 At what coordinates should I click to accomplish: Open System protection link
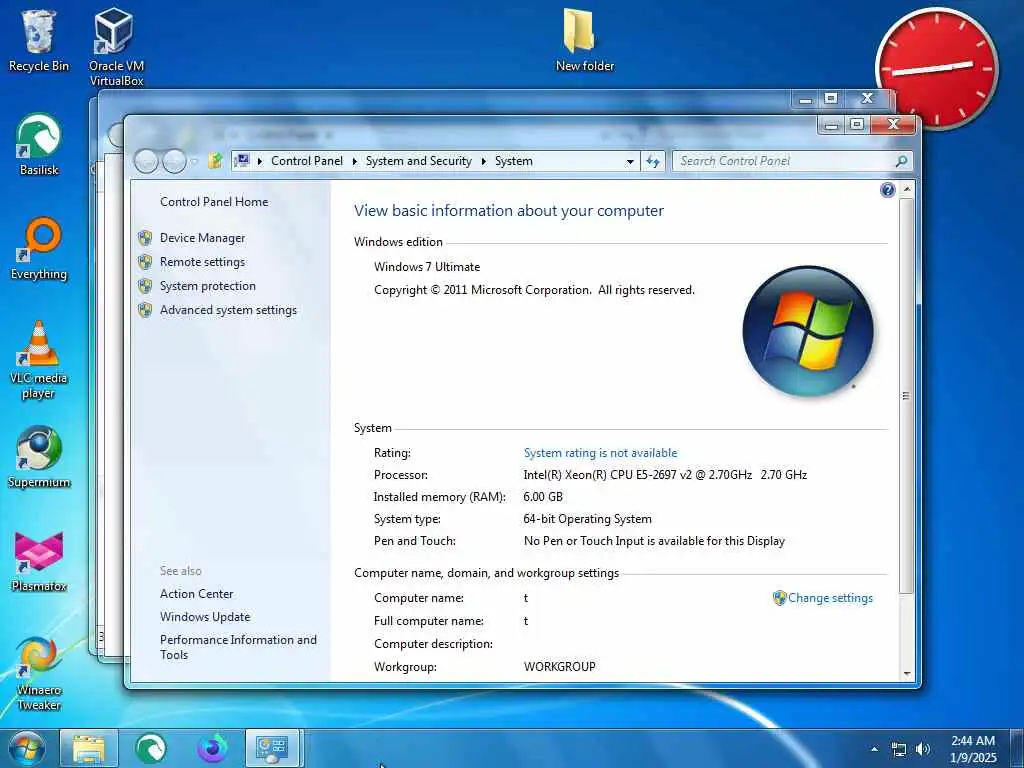click(x=208, y=286)
